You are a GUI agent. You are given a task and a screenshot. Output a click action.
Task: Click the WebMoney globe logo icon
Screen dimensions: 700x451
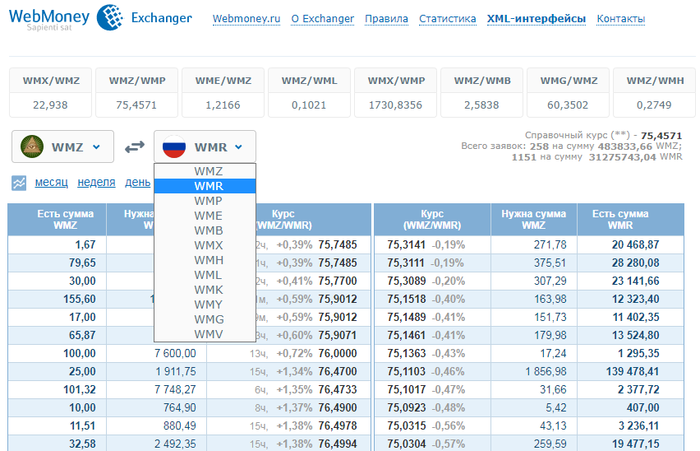[110, 17]
